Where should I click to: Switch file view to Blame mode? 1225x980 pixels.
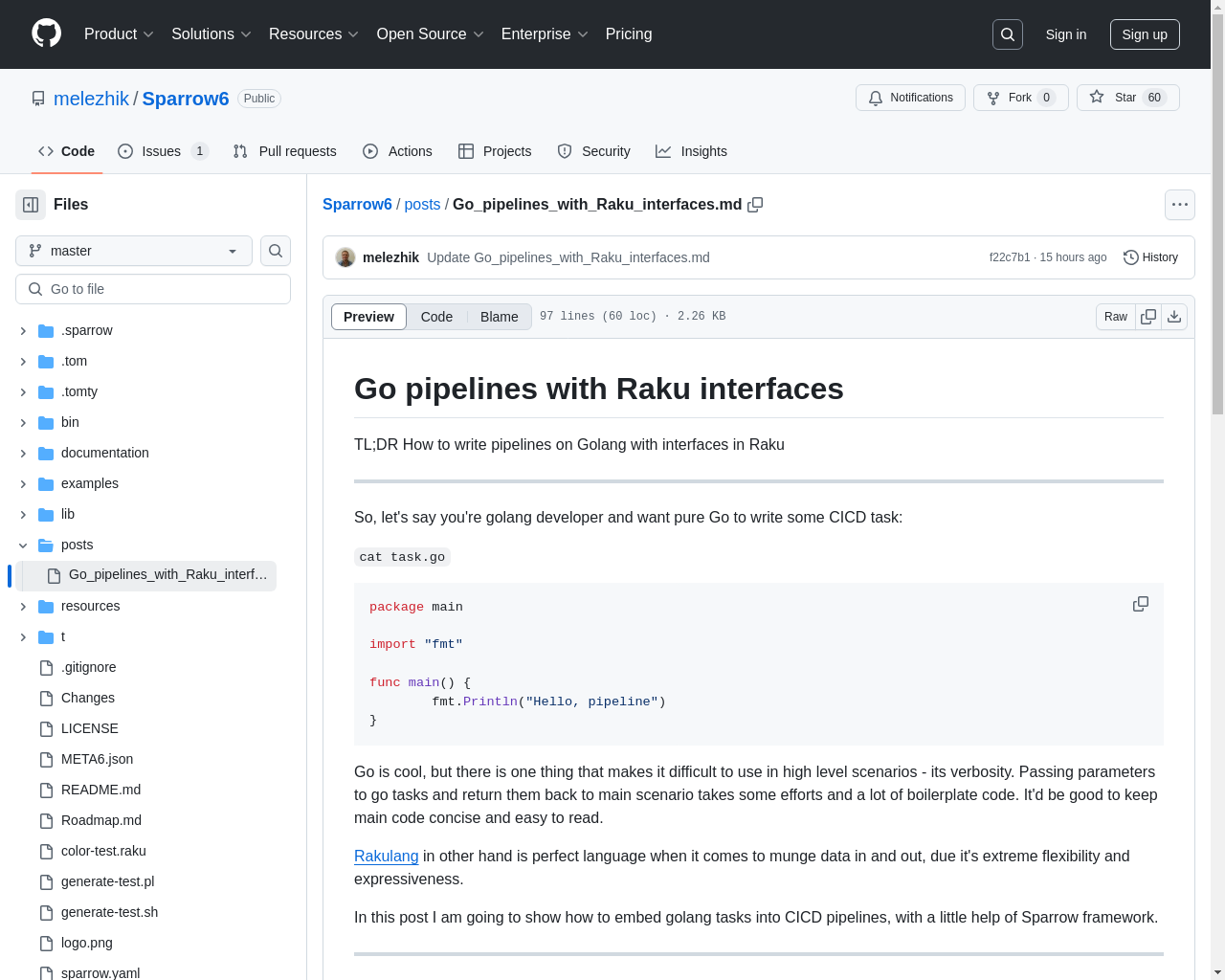tap(500, 317)
